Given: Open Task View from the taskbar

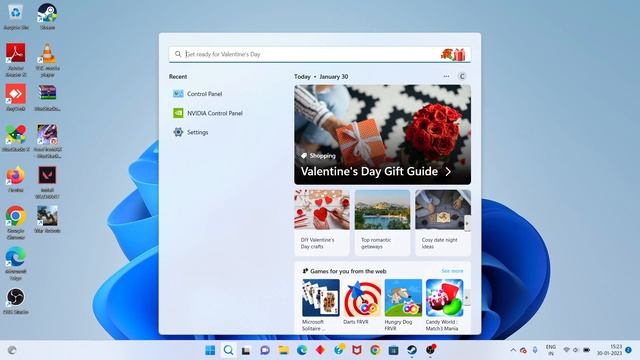Looking at the screenshot, I should pos(246,350).
